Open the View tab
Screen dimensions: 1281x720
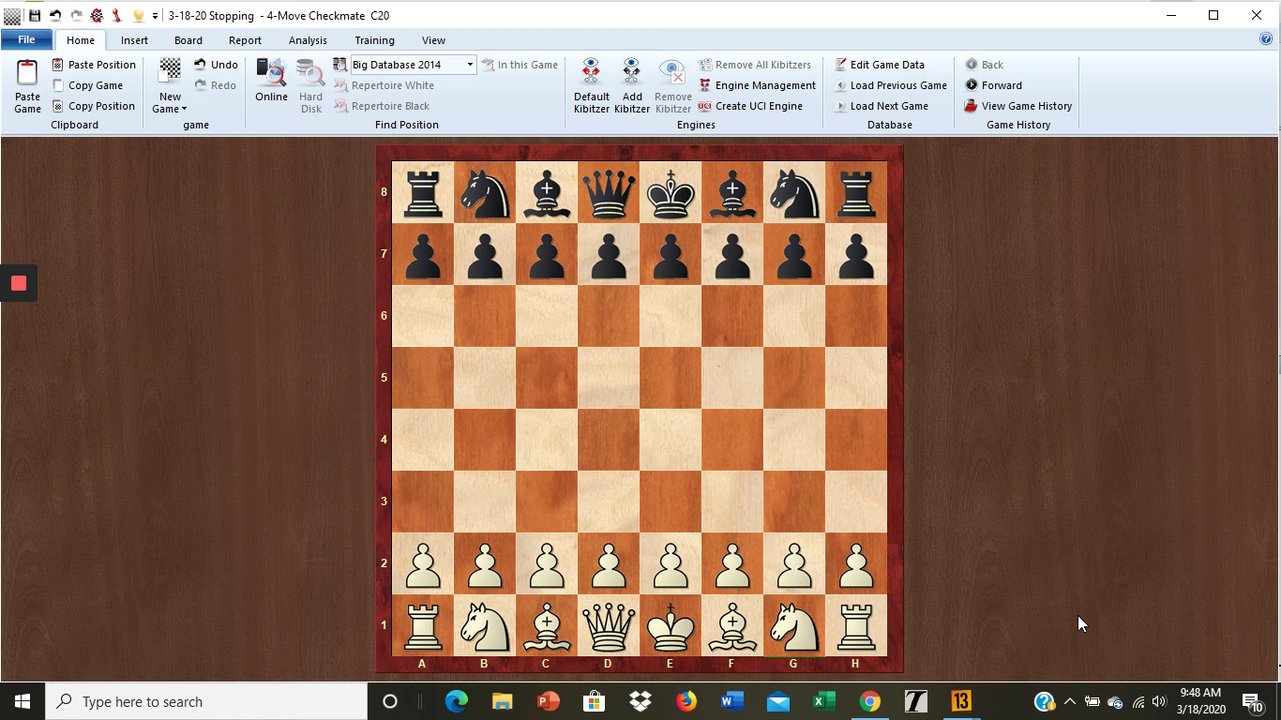click(x=433, y=40)
